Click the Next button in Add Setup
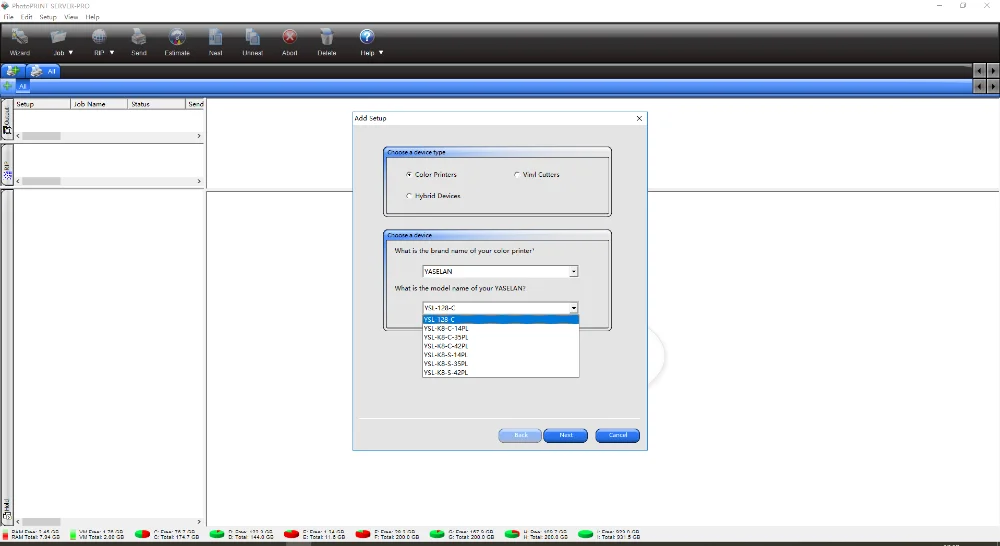The width and height of the screenshot is (1000, 546). tap(566, 435)
